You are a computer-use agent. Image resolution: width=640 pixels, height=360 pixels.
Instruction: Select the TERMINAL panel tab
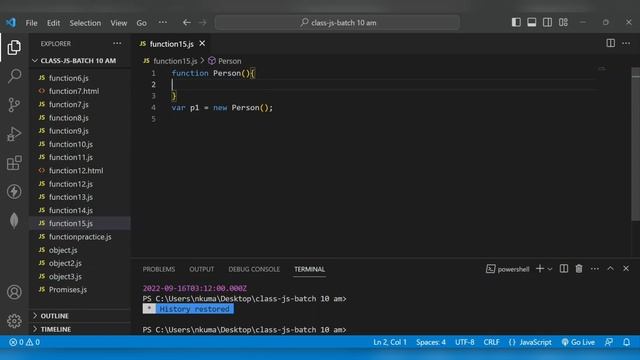click(x=309, y=269)
